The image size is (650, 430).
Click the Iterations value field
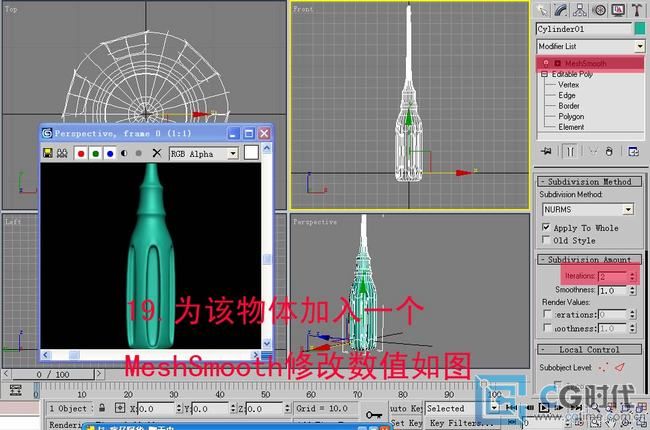pos(613,276)
